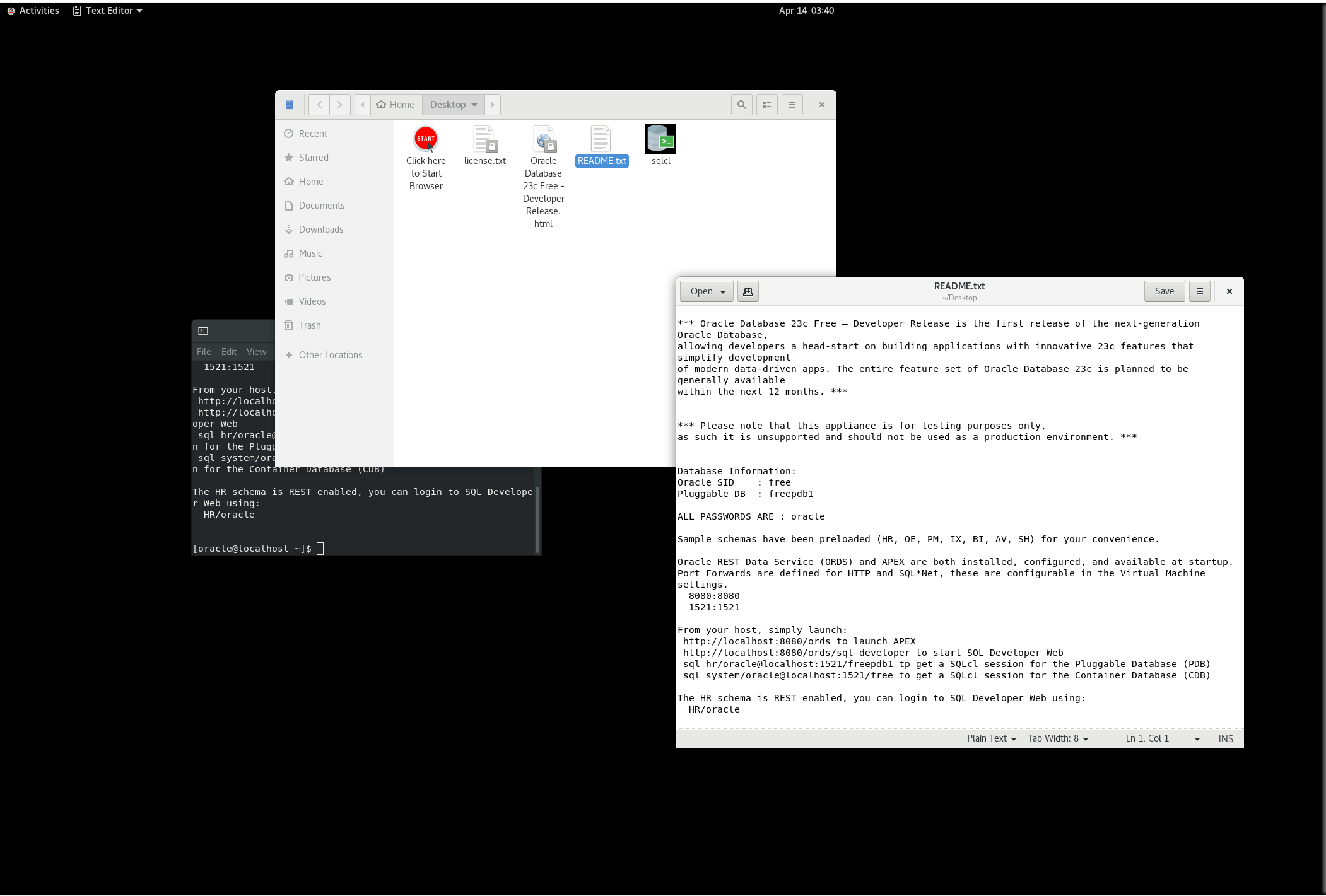Click 'HR/oracle' text in the editor
Image resolution: width=1326 pixels, height=896 pixels.
coord(714,709)
